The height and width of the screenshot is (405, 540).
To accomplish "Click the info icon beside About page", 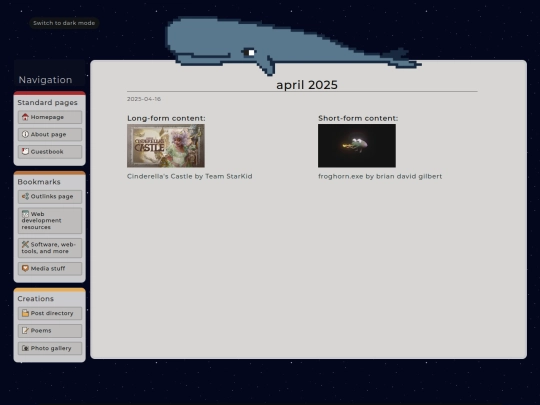I will pyautogui.click(x=25, y=134).
